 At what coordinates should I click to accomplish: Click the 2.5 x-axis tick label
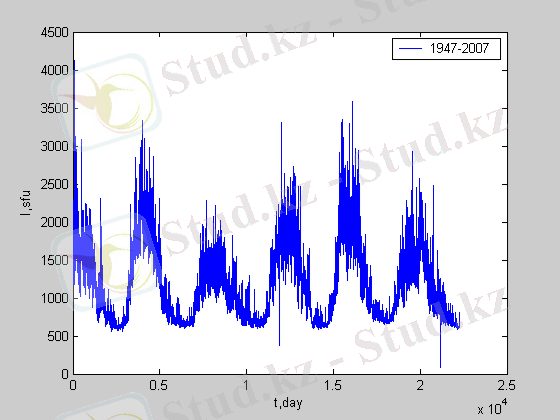tap(506, 385)
